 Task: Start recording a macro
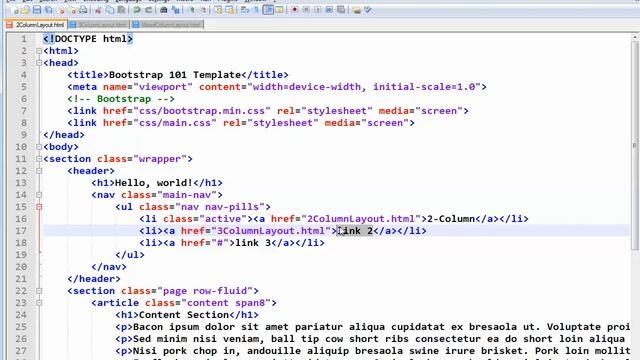(295, 10)
